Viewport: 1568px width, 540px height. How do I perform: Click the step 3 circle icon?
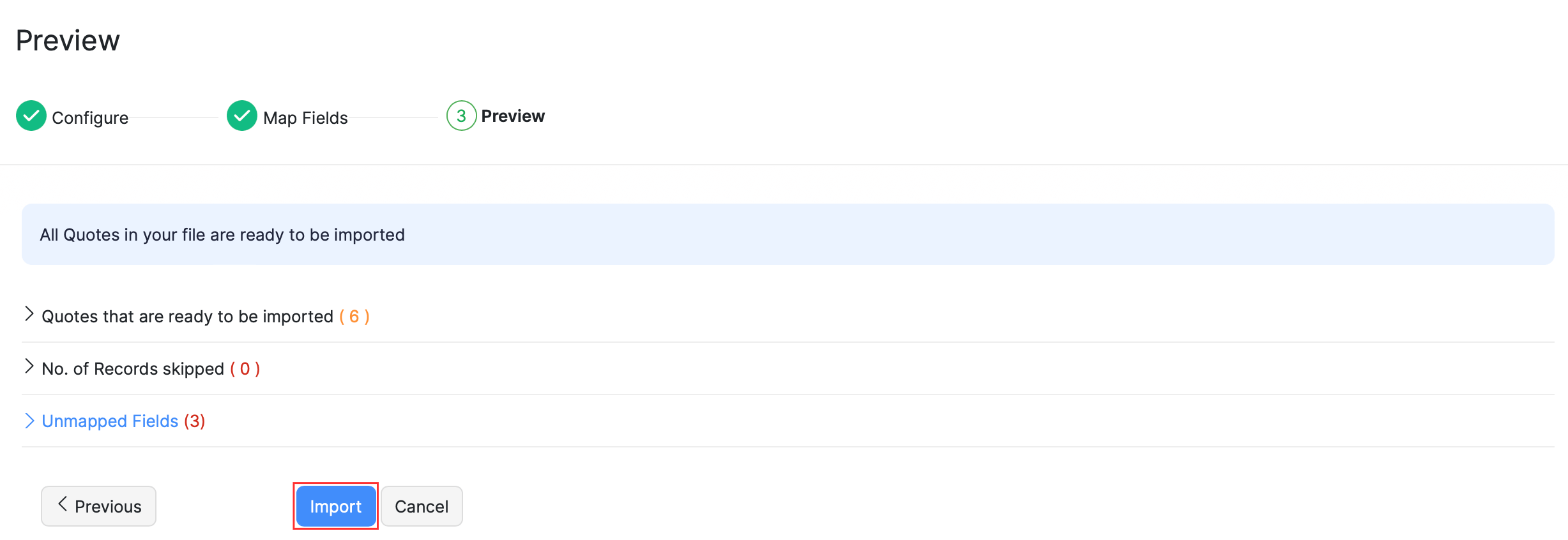tap(461, 116)
